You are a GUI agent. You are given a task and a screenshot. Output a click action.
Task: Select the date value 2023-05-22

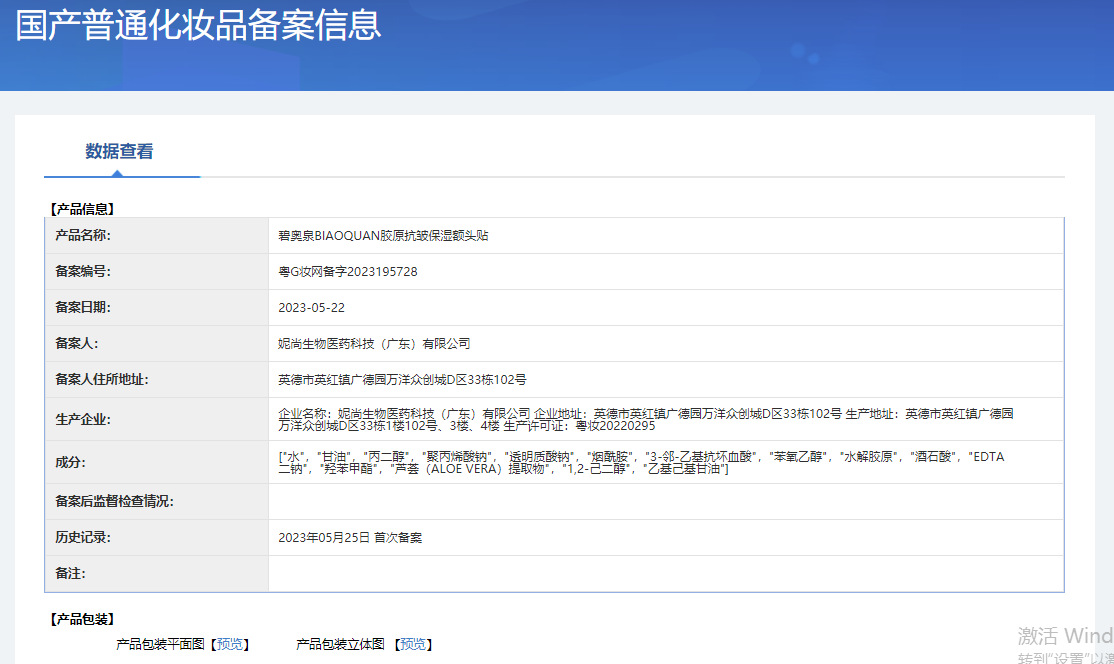(x=311, y=308)
